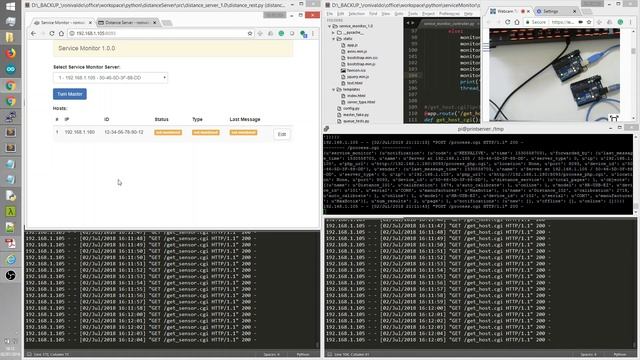Click the webcam feed image of Arduino boards
640x360 pixels.
pos(554,75)
